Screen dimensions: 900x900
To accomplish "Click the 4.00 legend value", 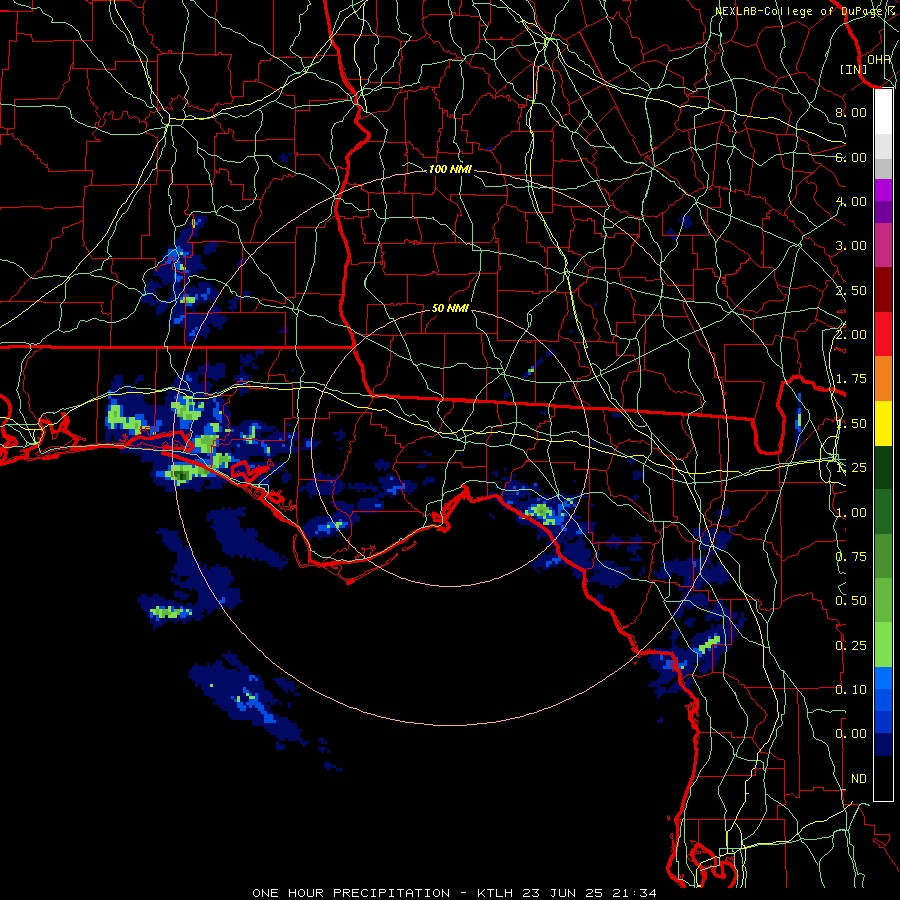I will pyautogui.click(x=851, y=201).
